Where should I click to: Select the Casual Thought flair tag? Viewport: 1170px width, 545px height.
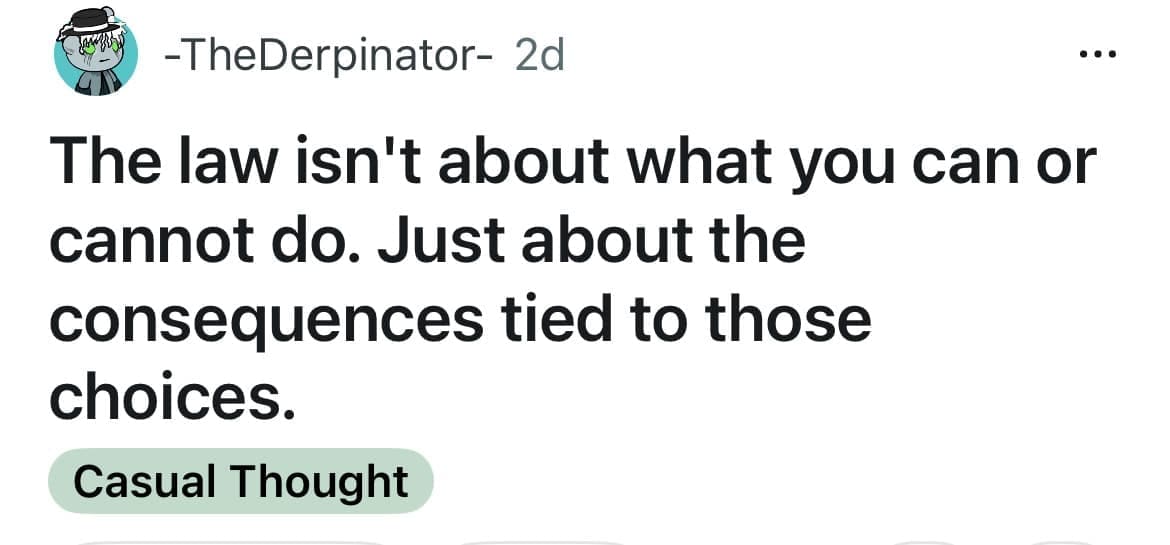(x=240, y=481)
